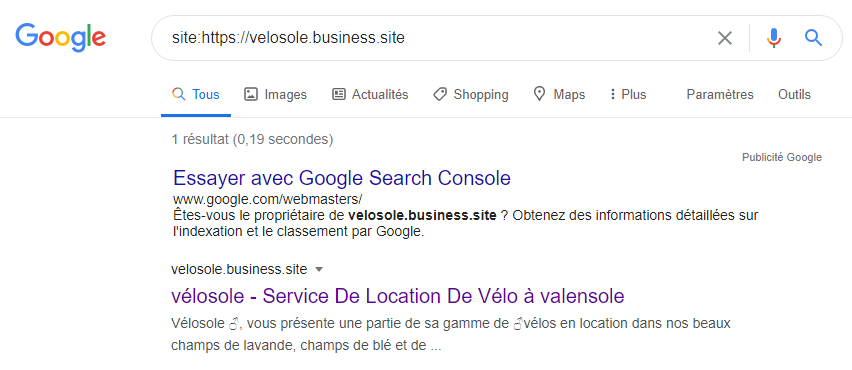Click the Maps pin icon

coord(539,95)
